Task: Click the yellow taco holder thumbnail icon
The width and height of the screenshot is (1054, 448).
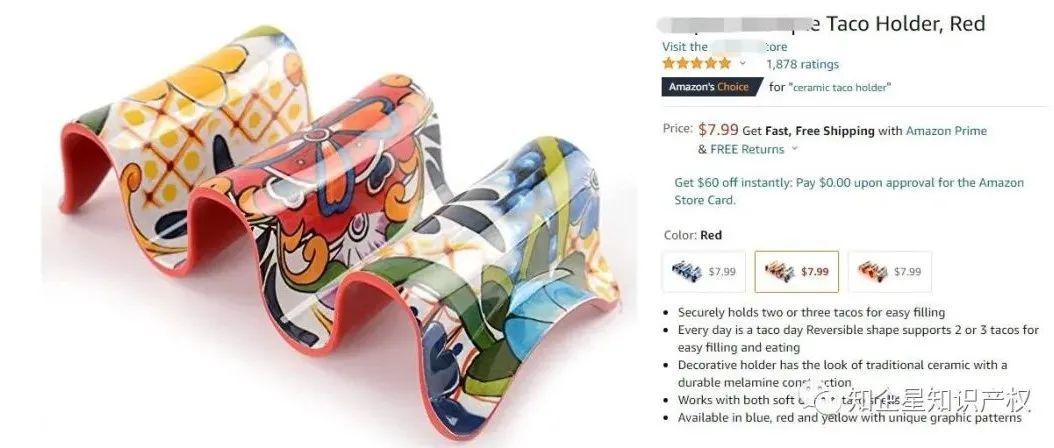Action: pos(873,271)
